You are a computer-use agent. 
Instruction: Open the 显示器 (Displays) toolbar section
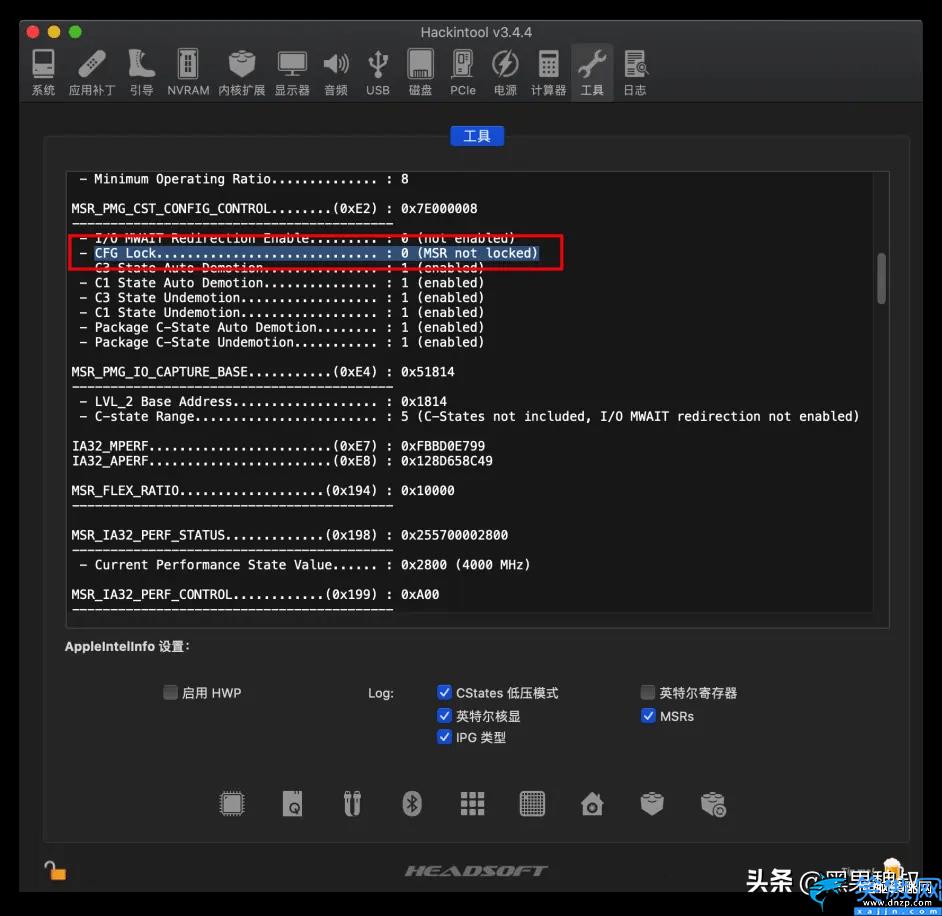click(x=292, y=72)
